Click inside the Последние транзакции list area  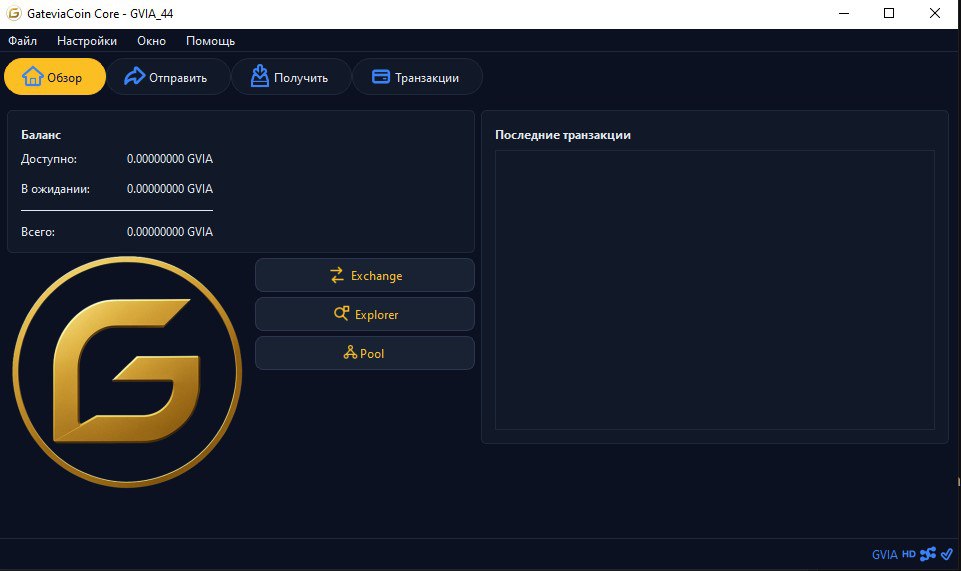pos(714,290)
